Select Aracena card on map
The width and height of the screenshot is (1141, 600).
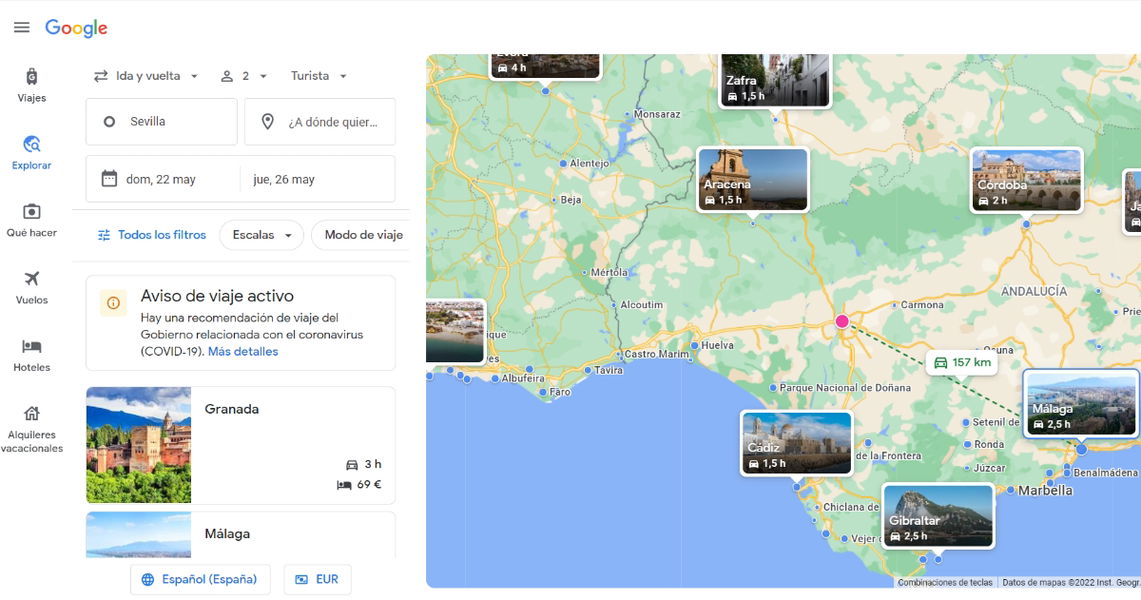pyautogui.click(x=752, y=180)
